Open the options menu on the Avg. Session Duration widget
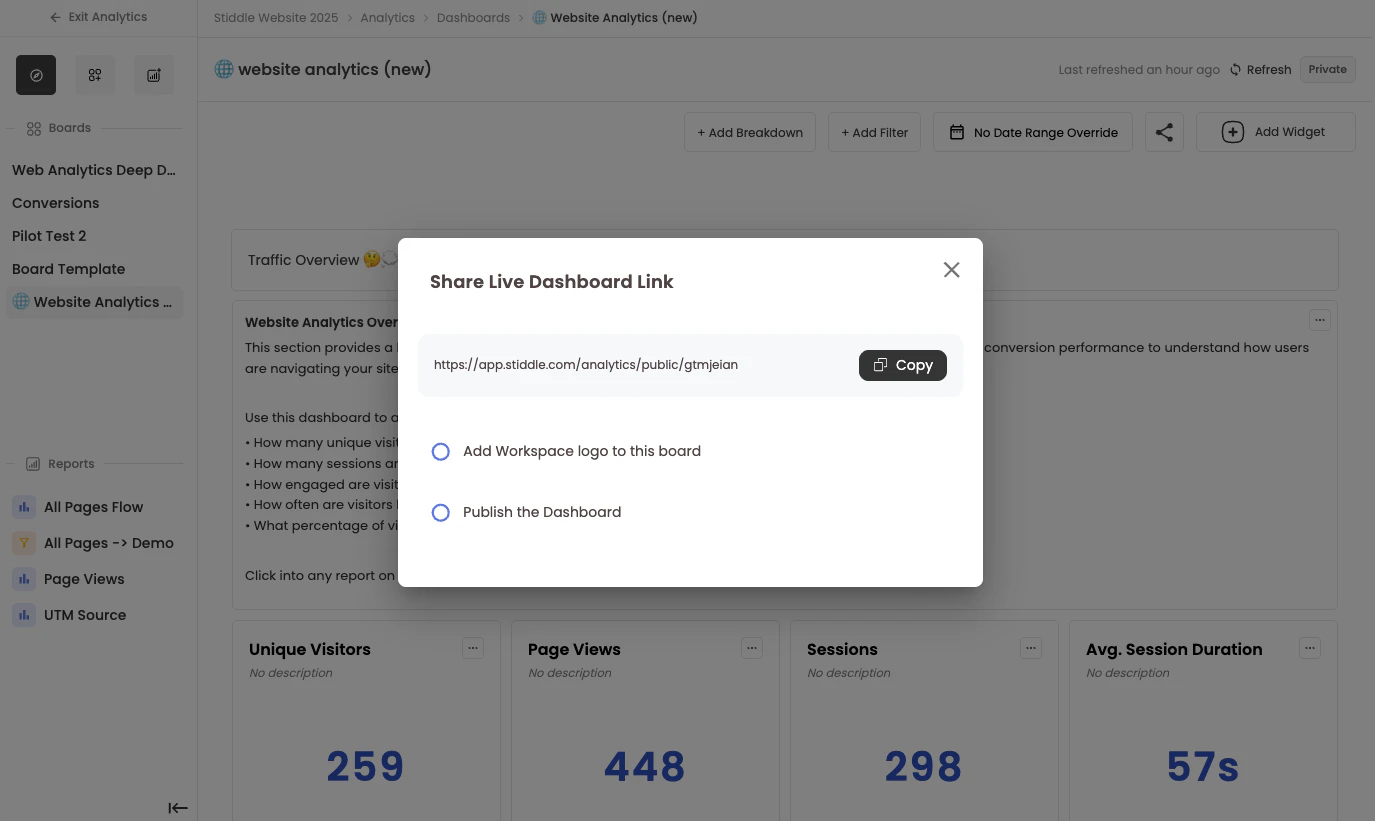1375x821 pixels. (1310, 648)
